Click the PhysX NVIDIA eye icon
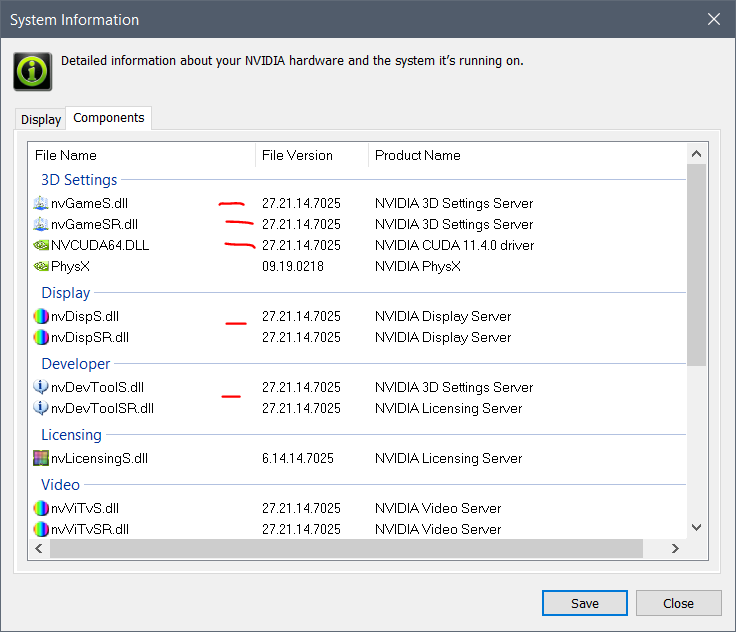Image resolution: width=736 pixels, height=632 pixels. tap(41, 266)
